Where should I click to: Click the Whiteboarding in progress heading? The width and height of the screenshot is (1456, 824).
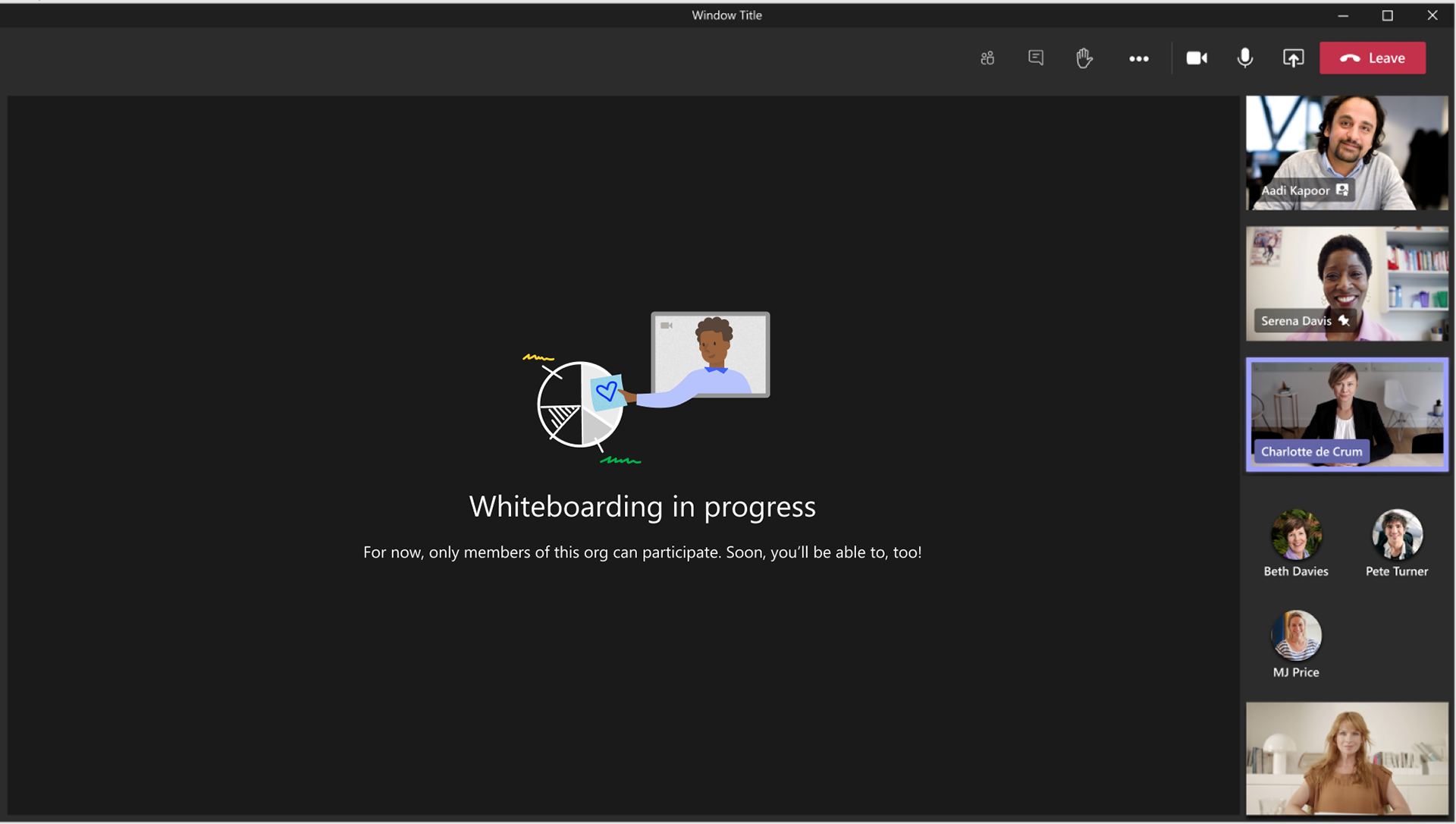pos(642,507)
